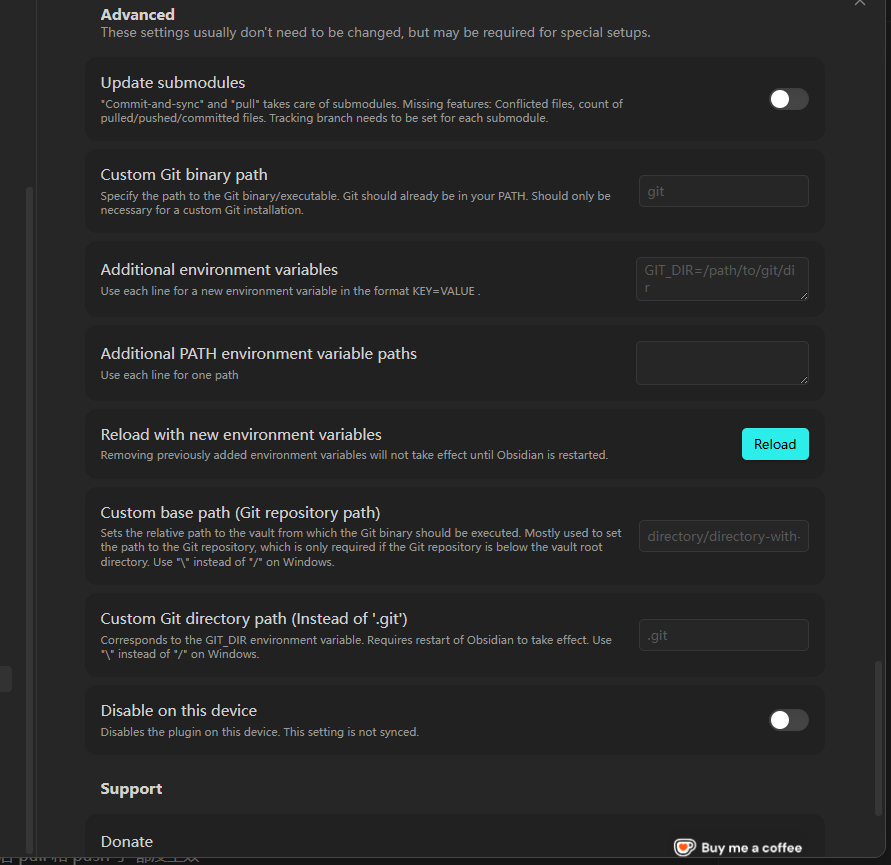Click resize grip on environment variables box

(x=804, y=296)
